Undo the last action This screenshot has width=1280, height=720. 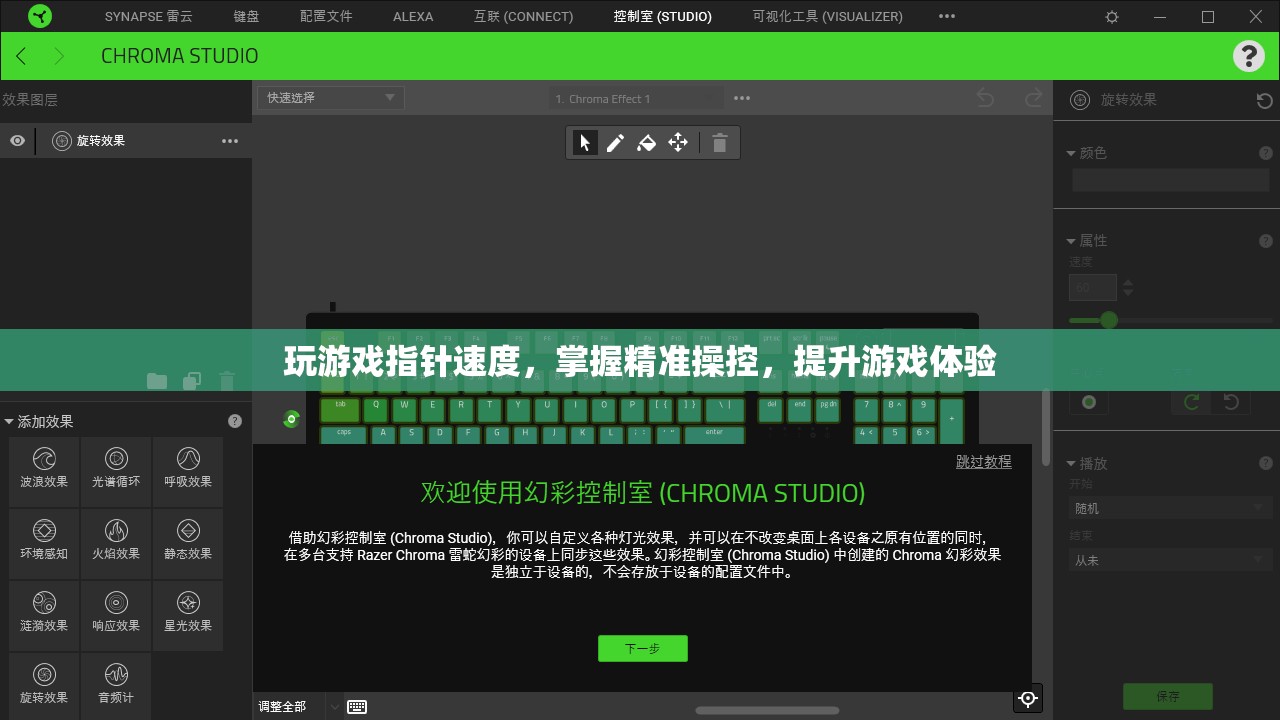click(x=985, y=98)
